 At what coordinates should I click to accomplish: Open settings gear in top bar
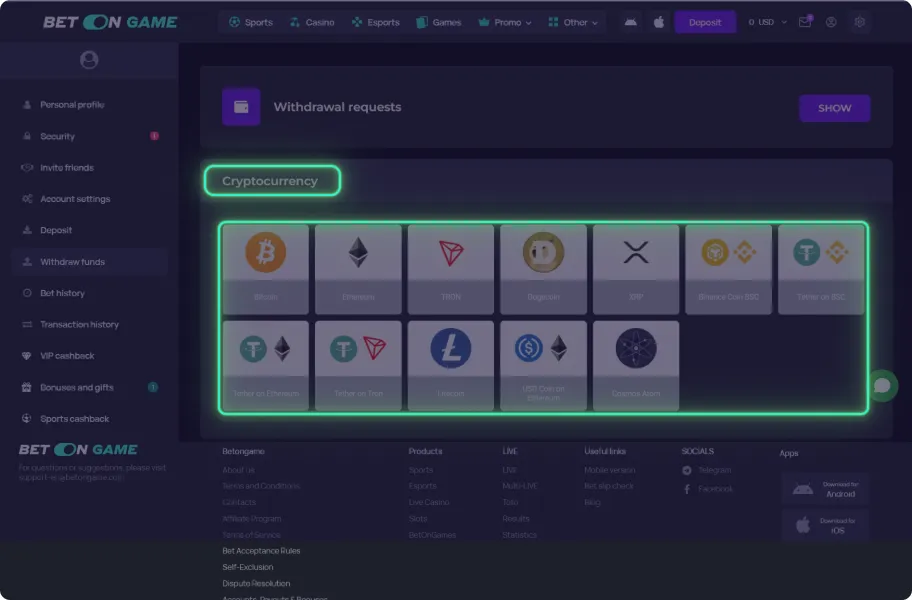click(859, 22)
